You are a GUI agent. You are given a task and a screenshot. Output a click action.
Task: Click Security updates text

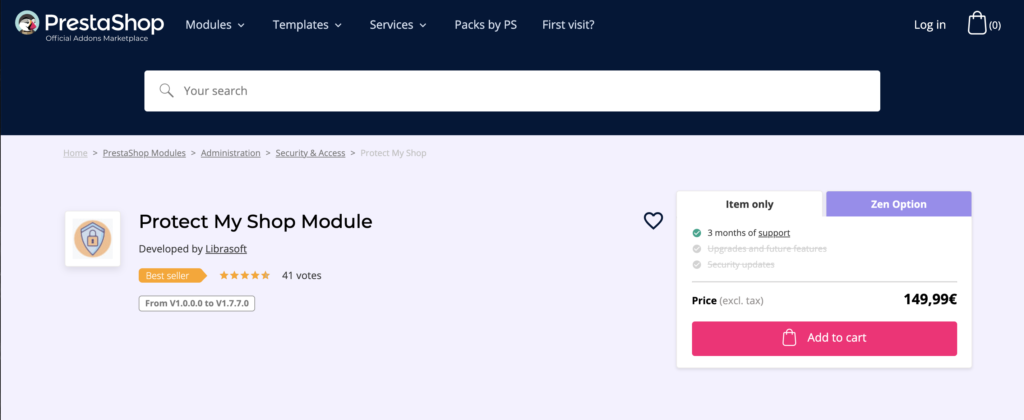pyautogui.click(x=741, y=265)
